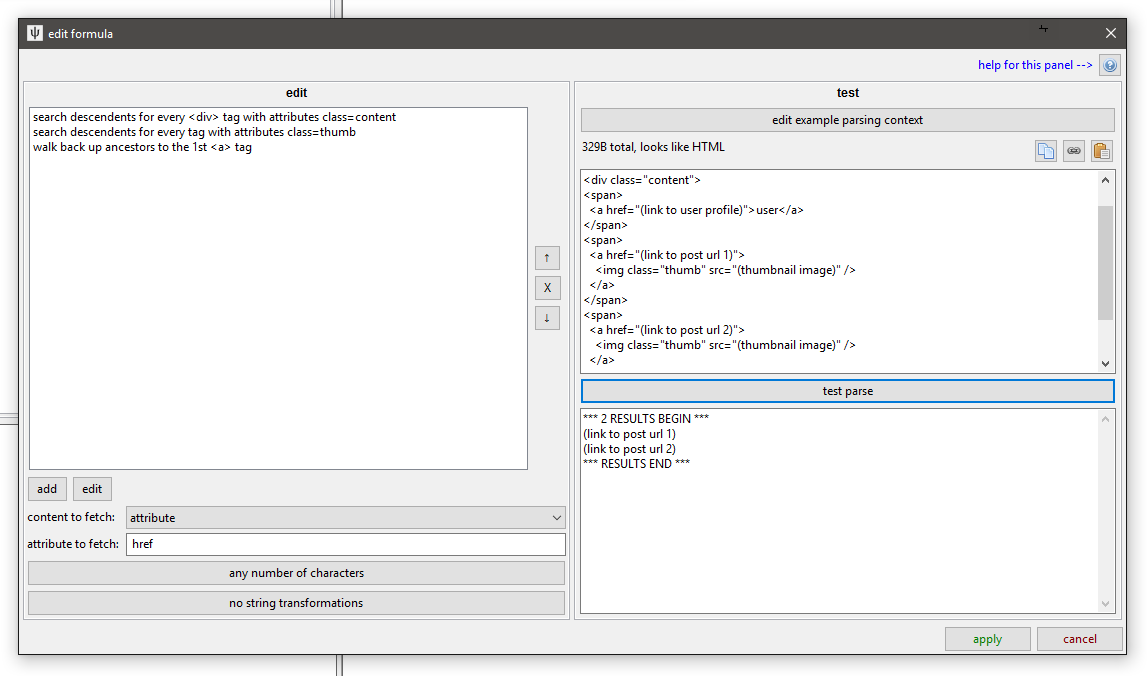
Task: Paste example data with the clipboard icon
Action: (1101, 151)
